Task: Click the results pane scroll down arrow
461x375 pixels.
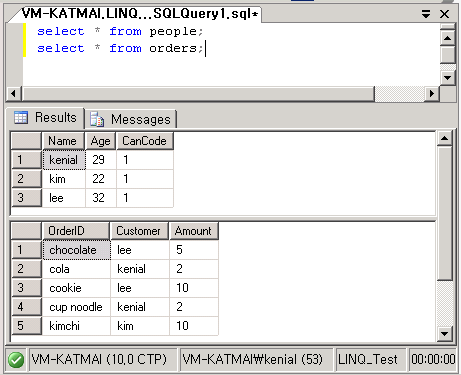Action: pyautogui.click(x=445, y=334)
